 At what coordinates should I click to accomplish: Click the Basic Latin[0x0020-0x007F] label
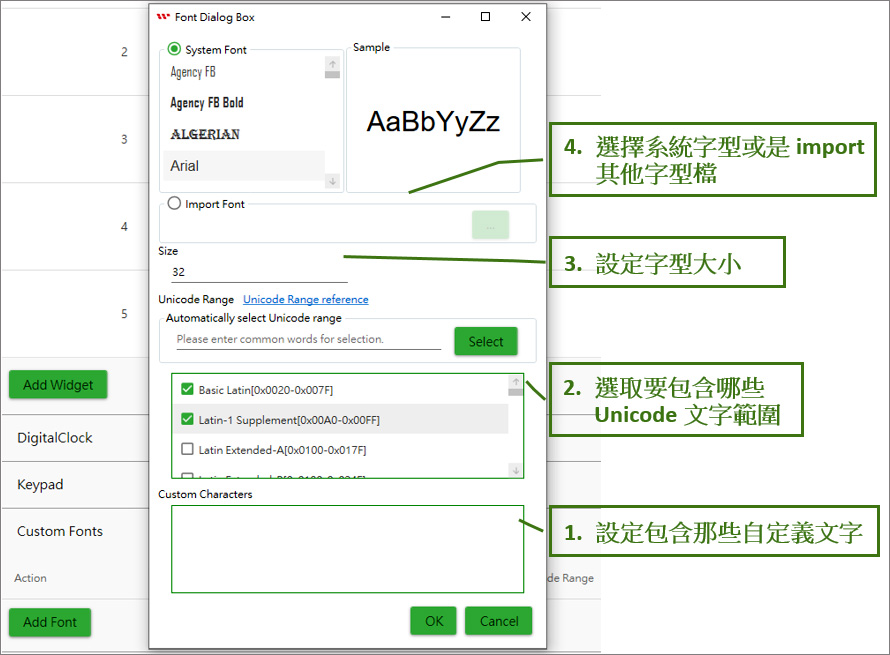pos(266,390)
